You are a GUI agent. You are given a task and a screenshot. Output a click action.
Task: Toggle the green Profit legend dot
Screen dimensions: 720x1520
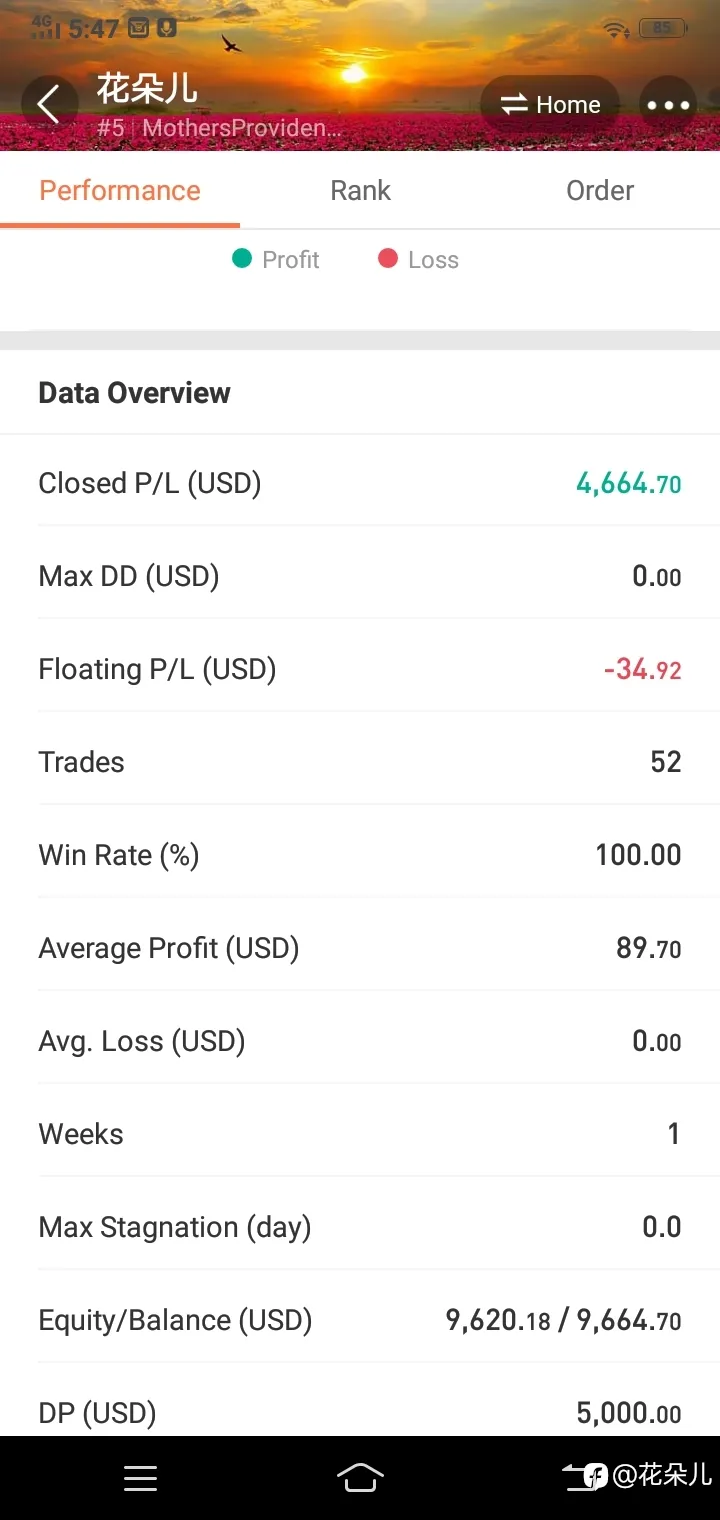(x=242, y=259)
